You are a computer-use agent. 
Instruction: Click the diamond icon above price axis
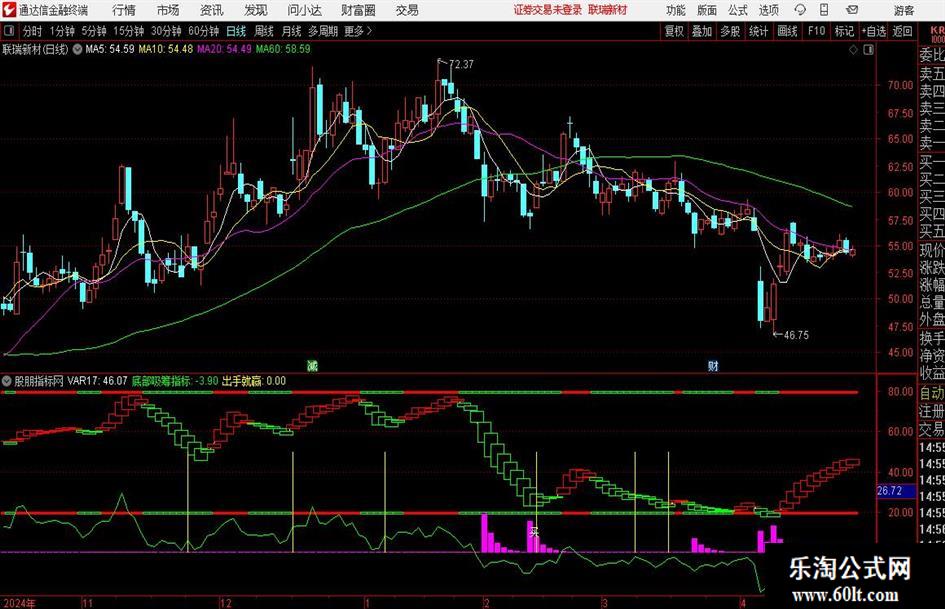[853, 49]
